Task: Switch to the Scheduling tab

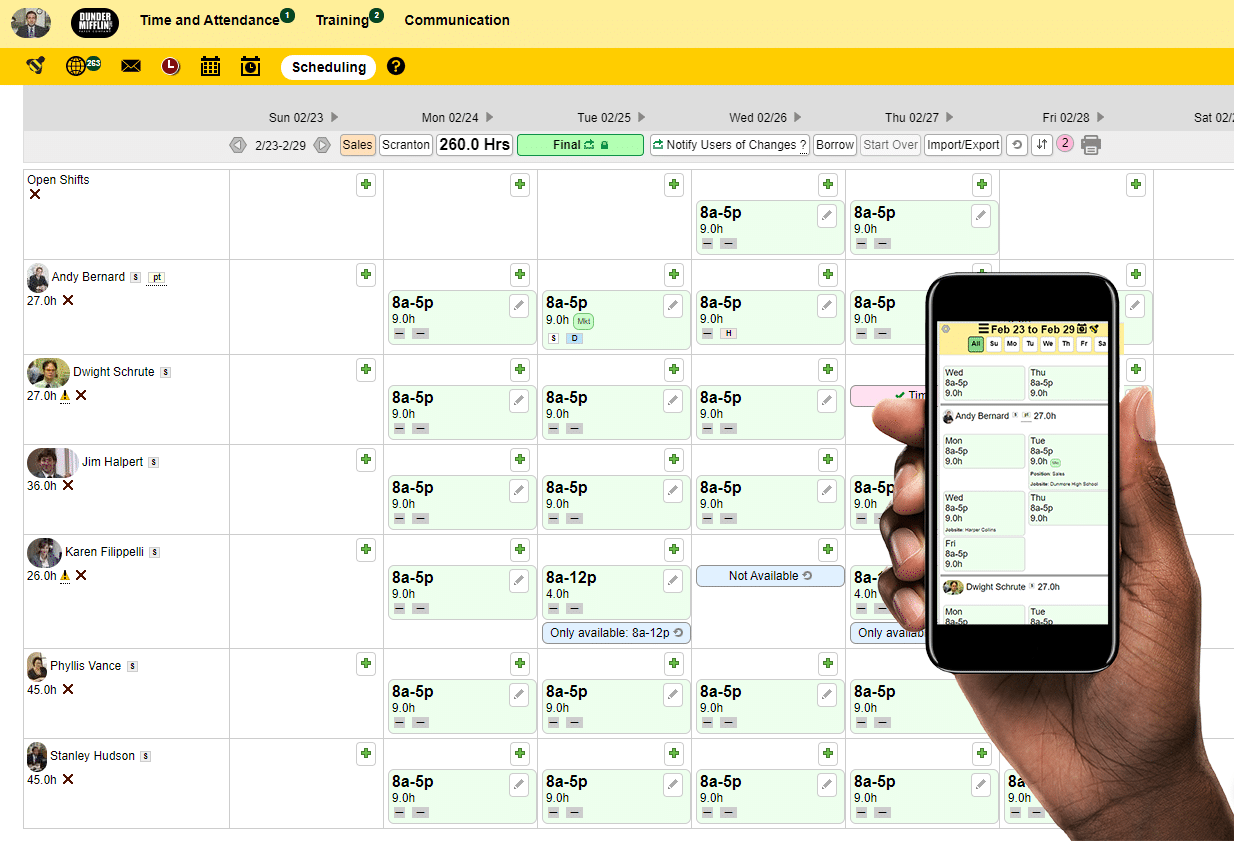Action: tap(328, 67)
